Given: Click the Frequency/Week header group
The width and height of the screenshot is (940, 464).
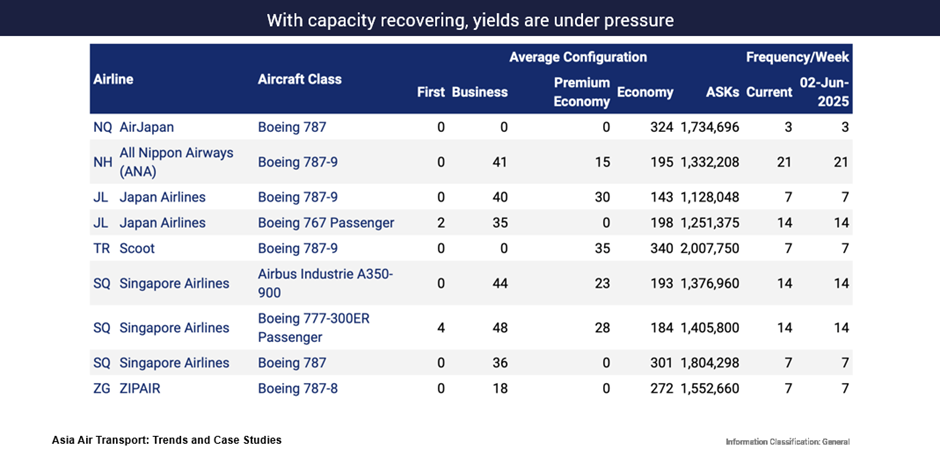Looking at the screenshot, I should click(x=797, y=57).
